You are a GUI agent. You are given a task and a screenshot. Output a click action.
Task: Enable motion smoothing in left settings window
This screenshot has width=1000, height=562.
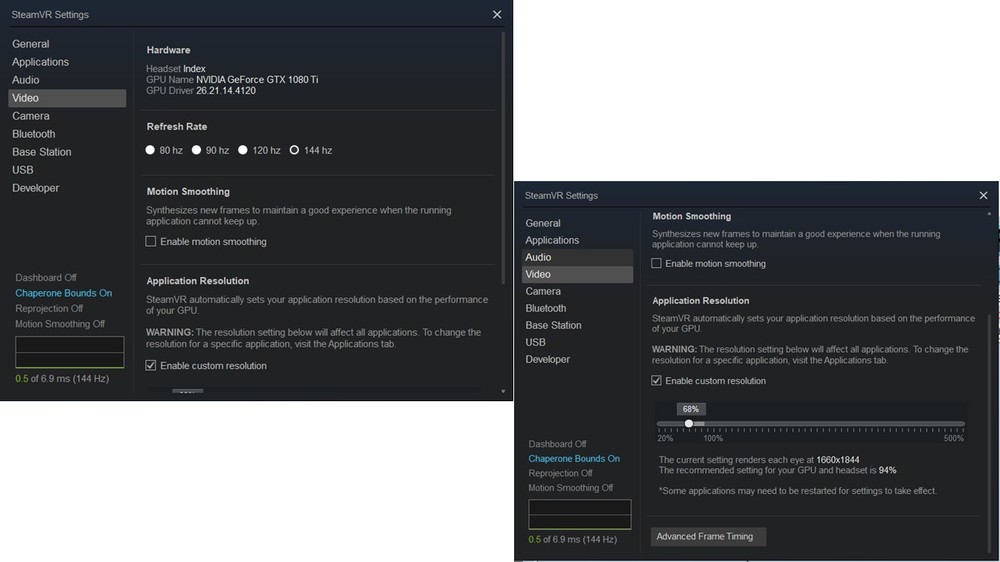point(151,241)
